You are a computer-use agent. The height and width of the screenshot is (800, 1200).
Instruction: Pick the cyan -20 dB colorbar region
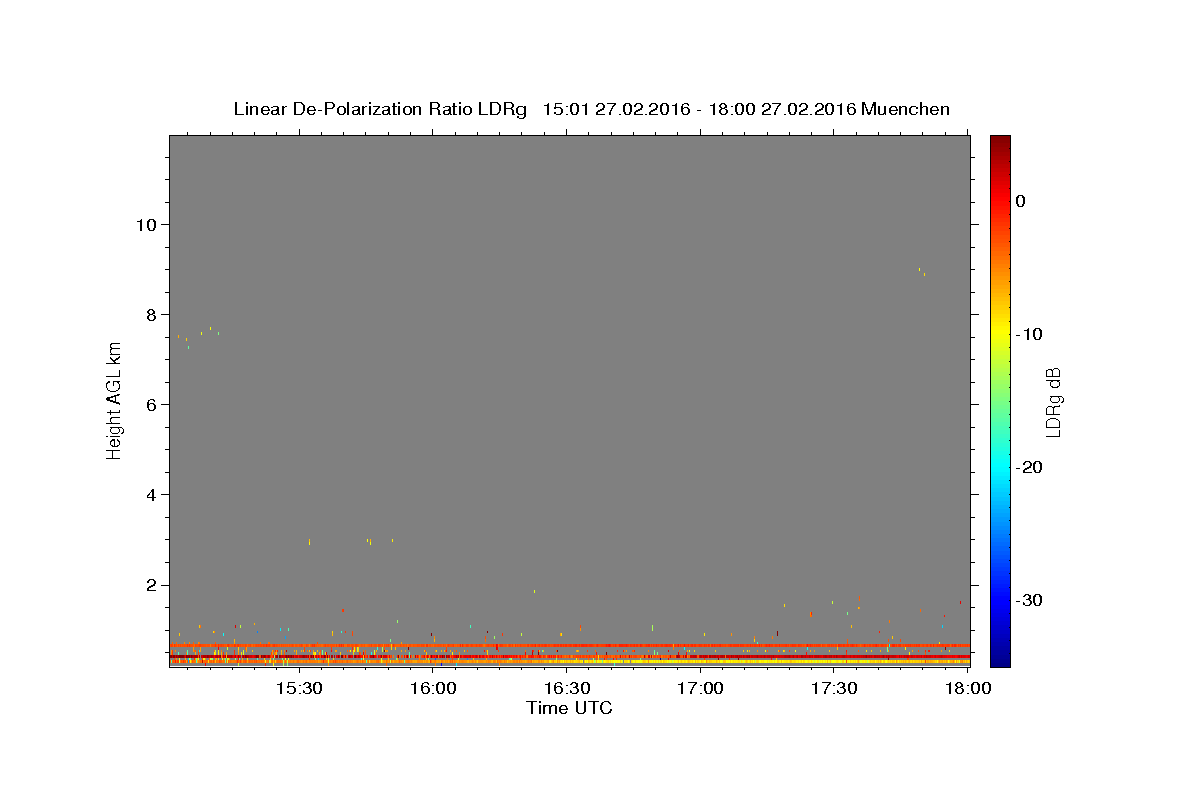1000,467
